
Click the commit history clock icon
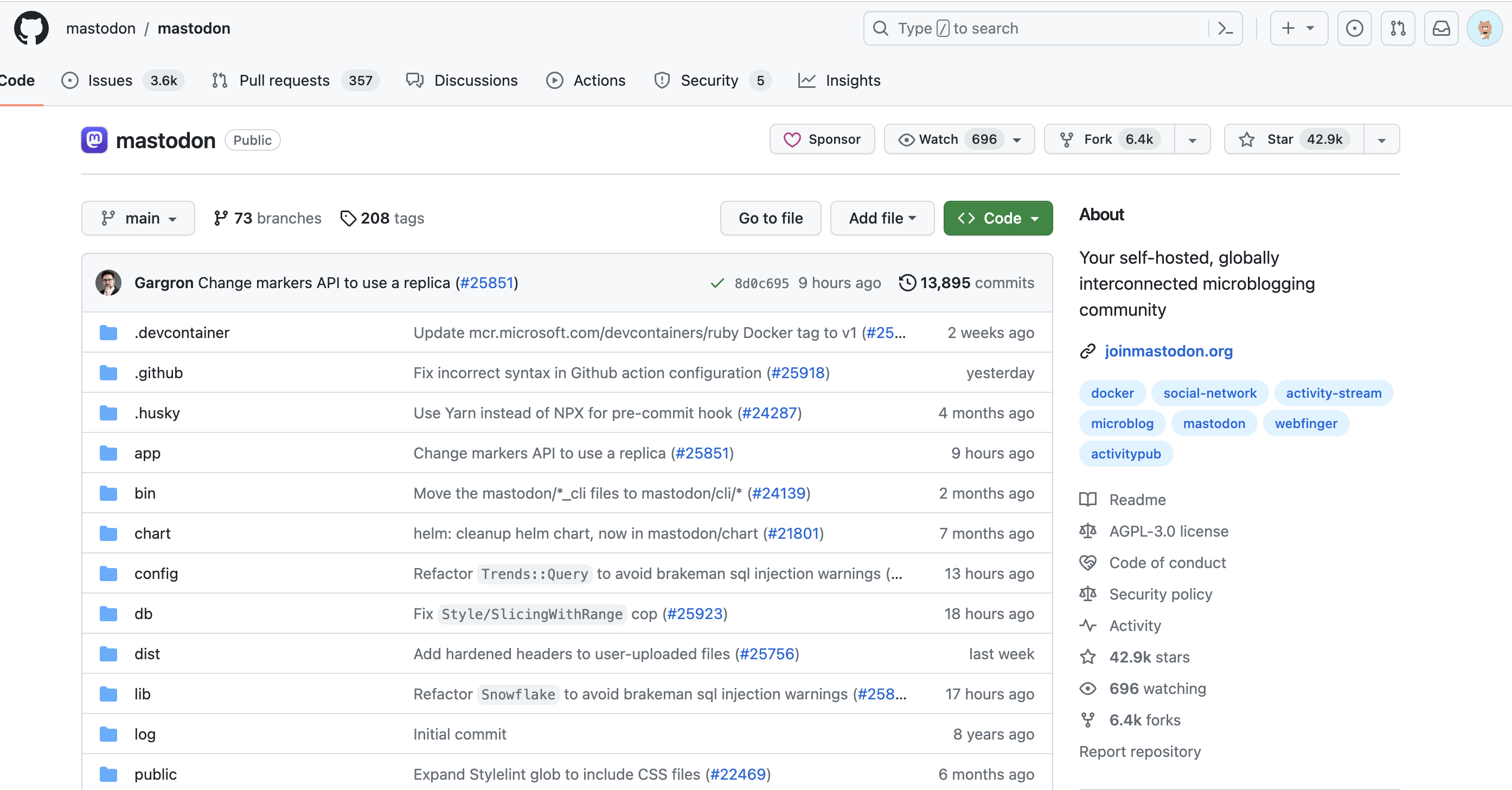pos(907,283)
